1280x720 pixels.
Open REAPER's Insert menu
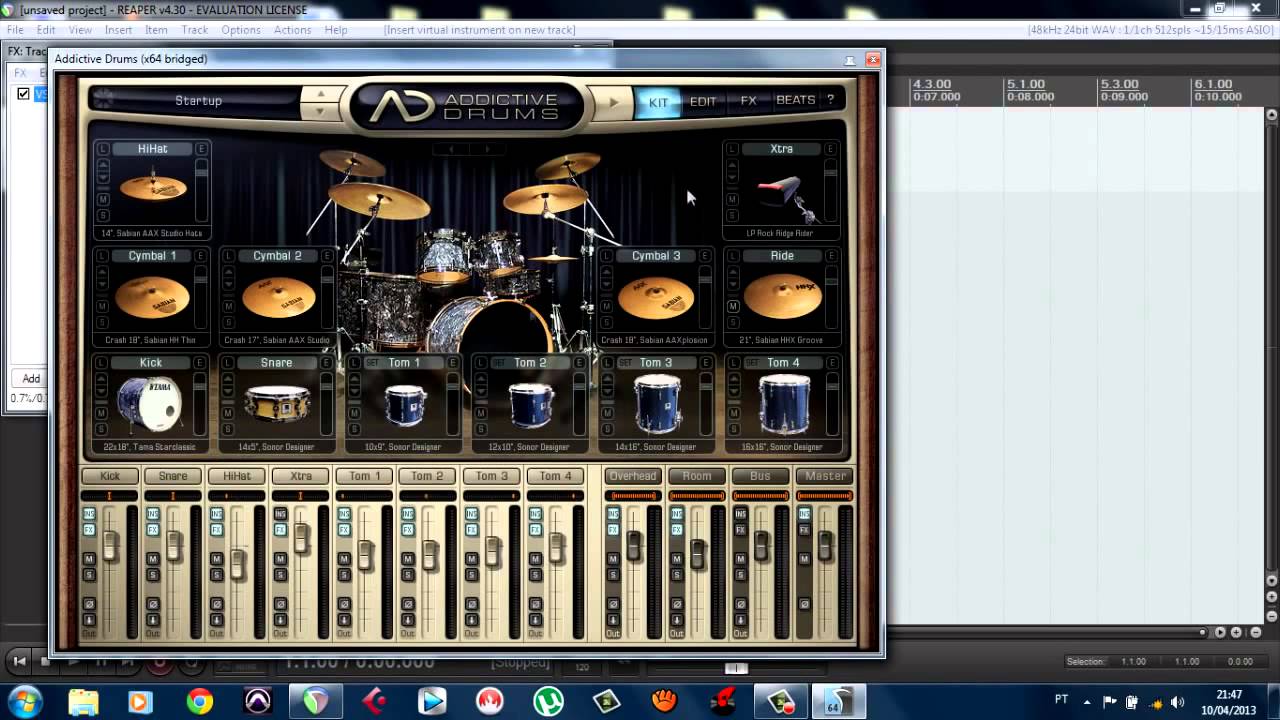click(118, 30)
